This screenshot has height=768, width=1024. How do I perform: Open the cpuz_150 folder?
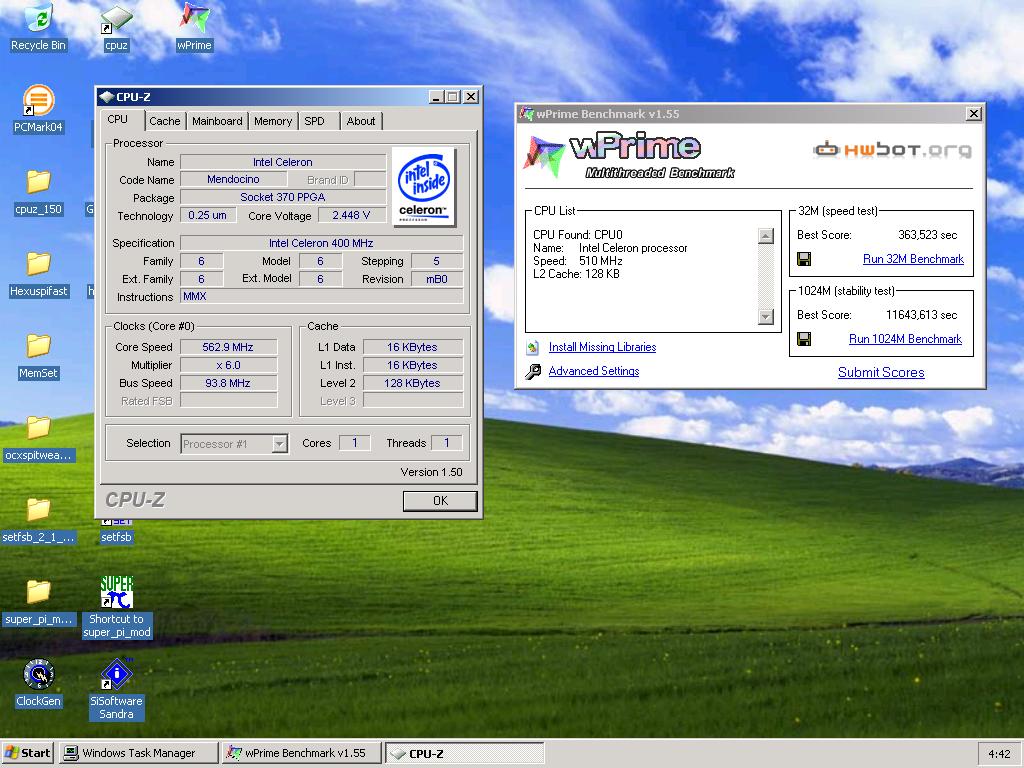(38, 191)
